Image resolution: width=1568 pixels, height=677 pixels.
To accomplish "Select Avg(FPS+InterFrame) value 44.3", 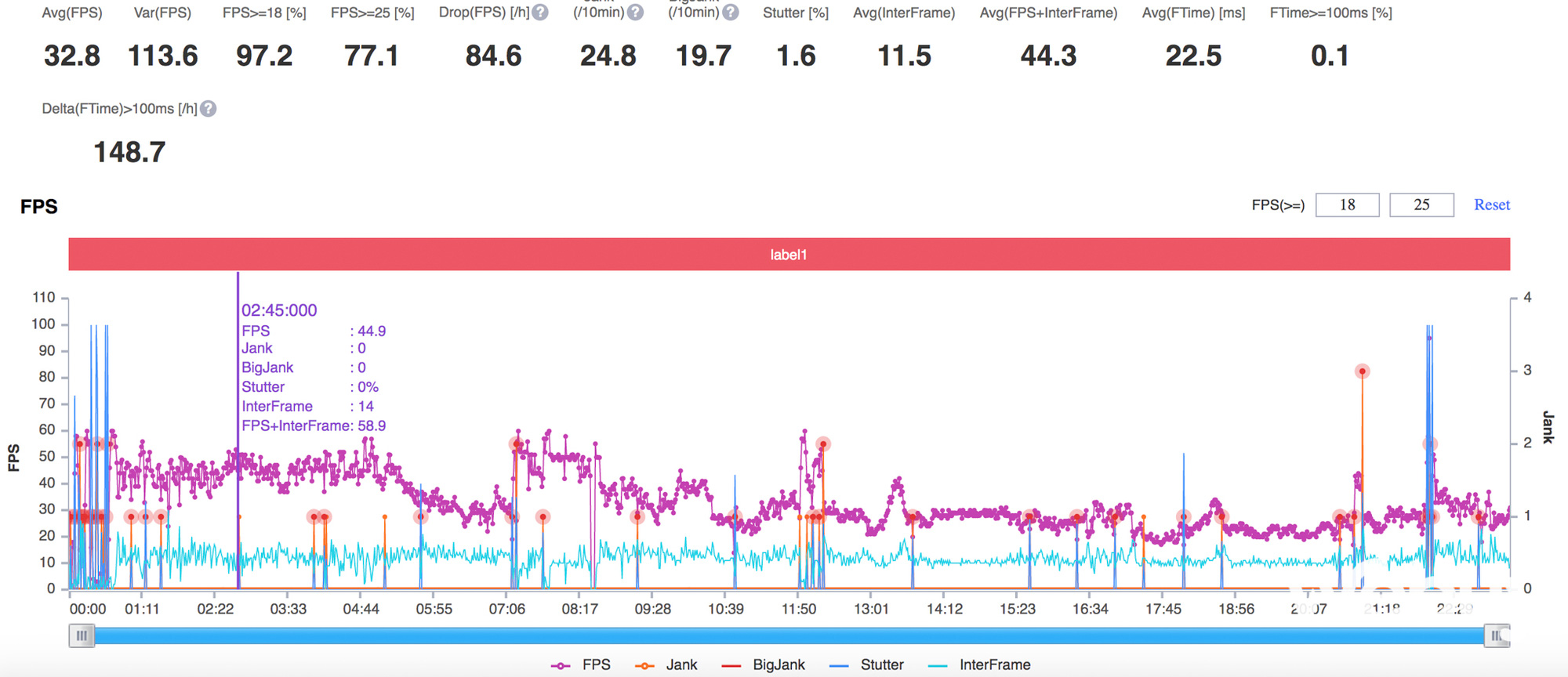I will (1048, 56).
